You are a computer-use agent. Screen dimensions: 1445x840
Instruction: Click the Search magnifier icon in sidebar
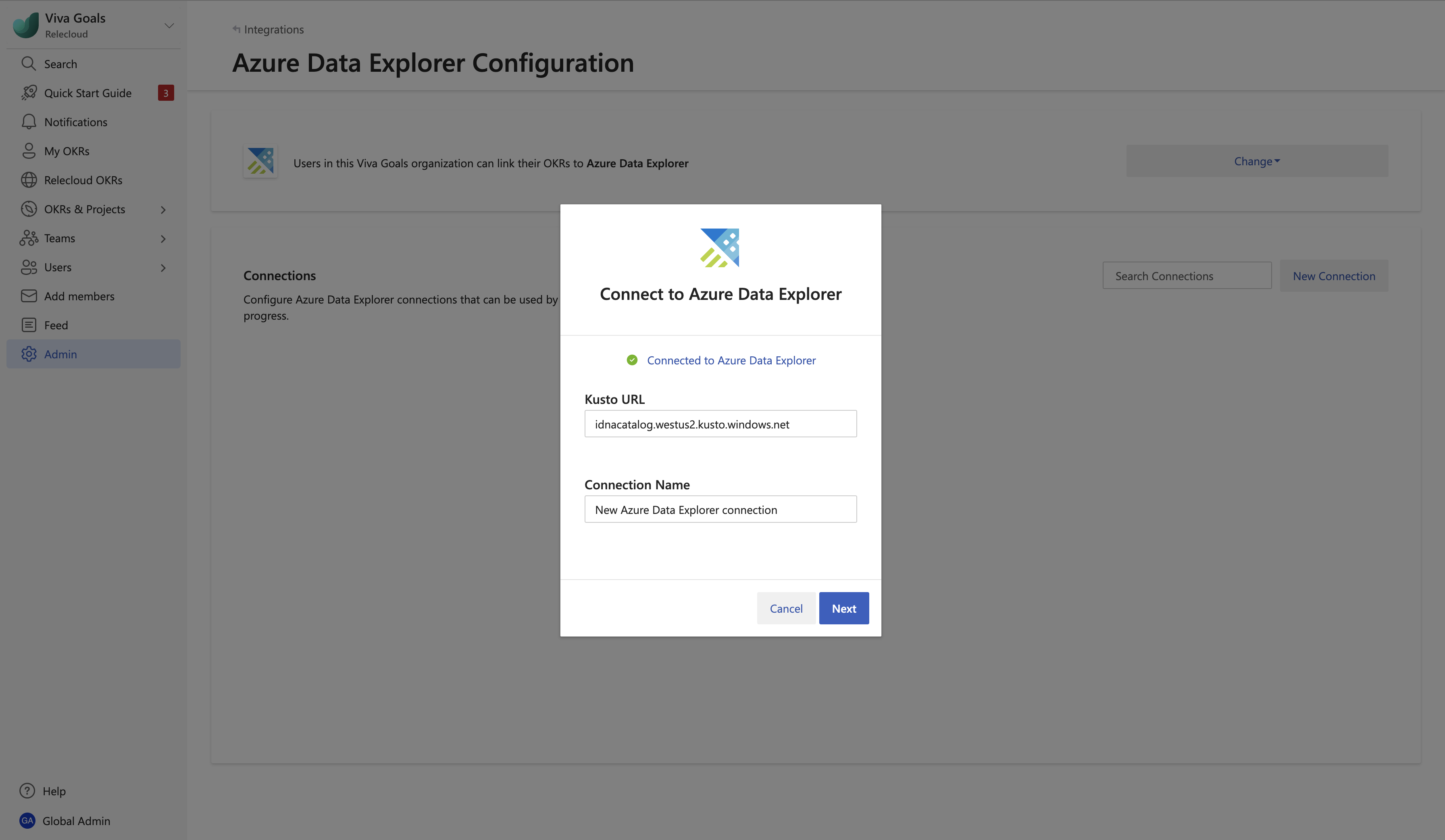(x=29, y=64)
